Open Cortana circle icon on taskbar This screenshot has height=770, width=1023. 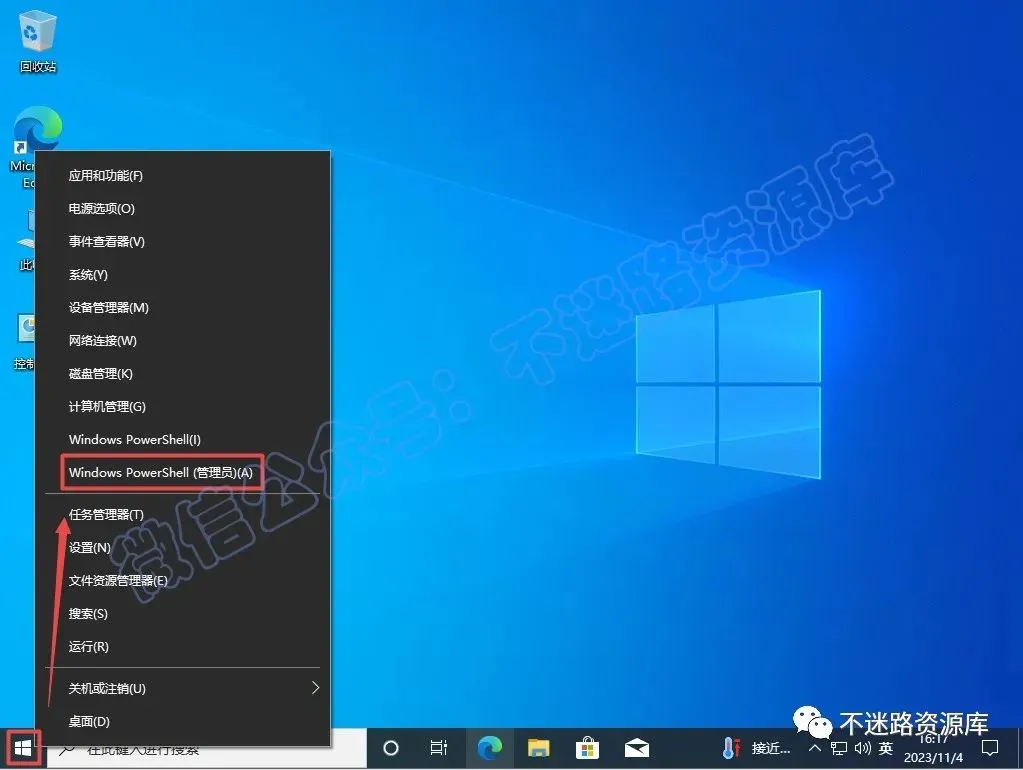pos(391,748)
